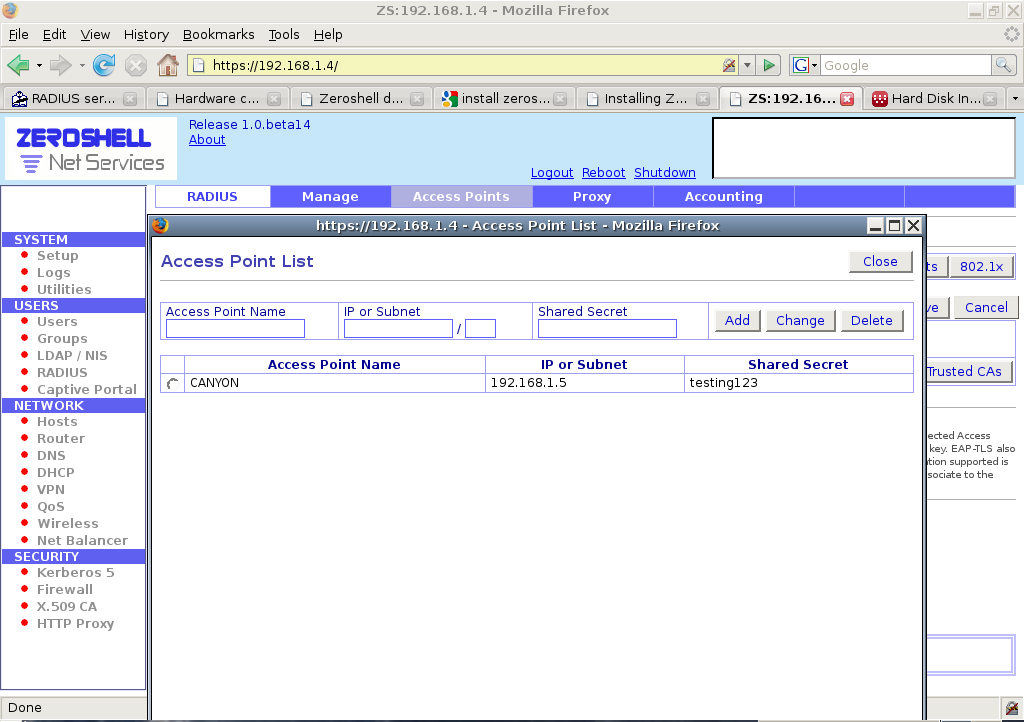Switch to the Hard Disk In... browser tab
The image size is (1024, 722).
click(936, 99)
